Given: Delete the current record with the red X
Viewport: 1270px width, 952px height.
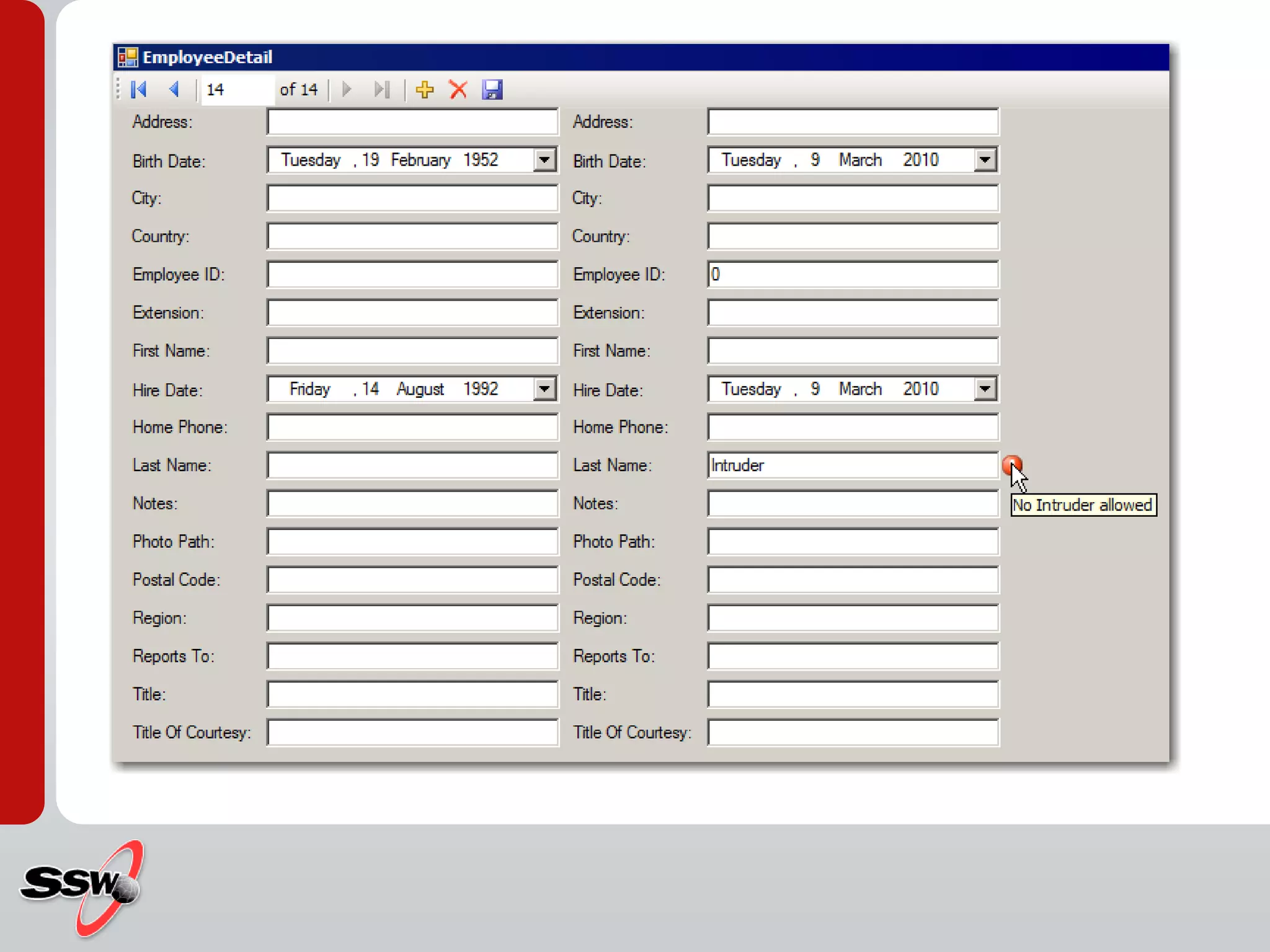Looking at the screenshot, I should (x=458, y=89).
